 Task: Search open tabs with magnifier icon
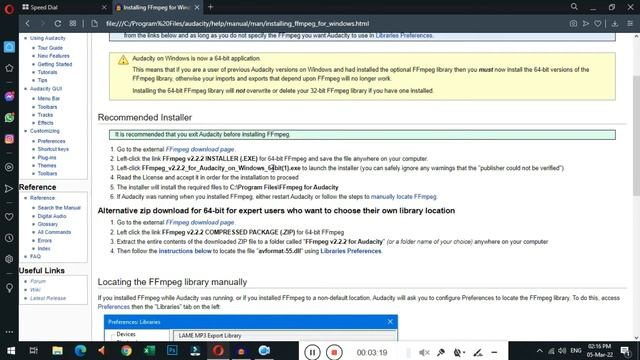[x=574, y=7]
